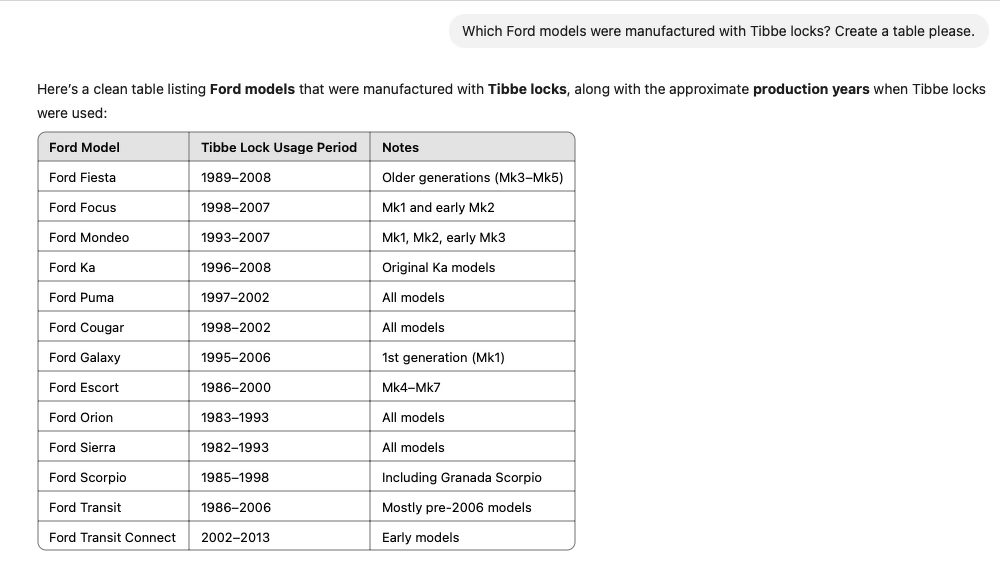Screen dimensions: 1000x587
Task: Click the 'Ford Sierra' table cell
Action: pos(82,447)
